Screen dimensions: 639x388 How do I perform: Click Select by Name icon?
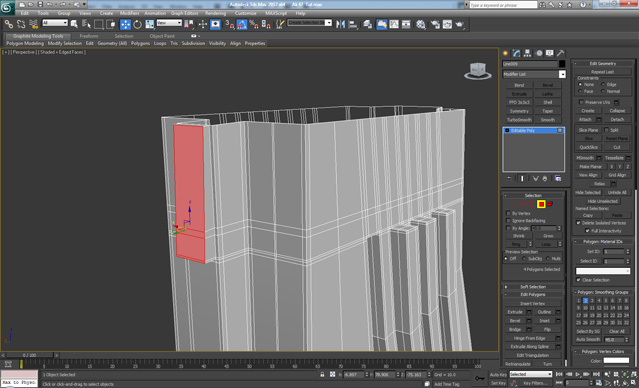[x=86, y=24]
